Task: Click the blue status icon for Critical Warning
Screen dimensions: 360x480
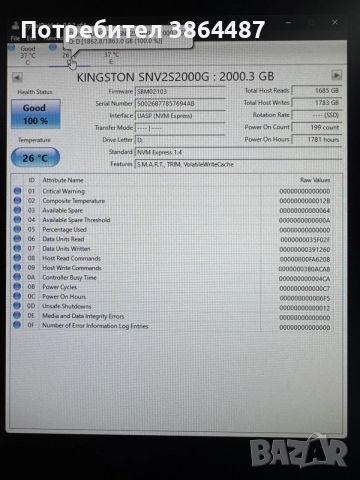Action: (x=17, y=191)
